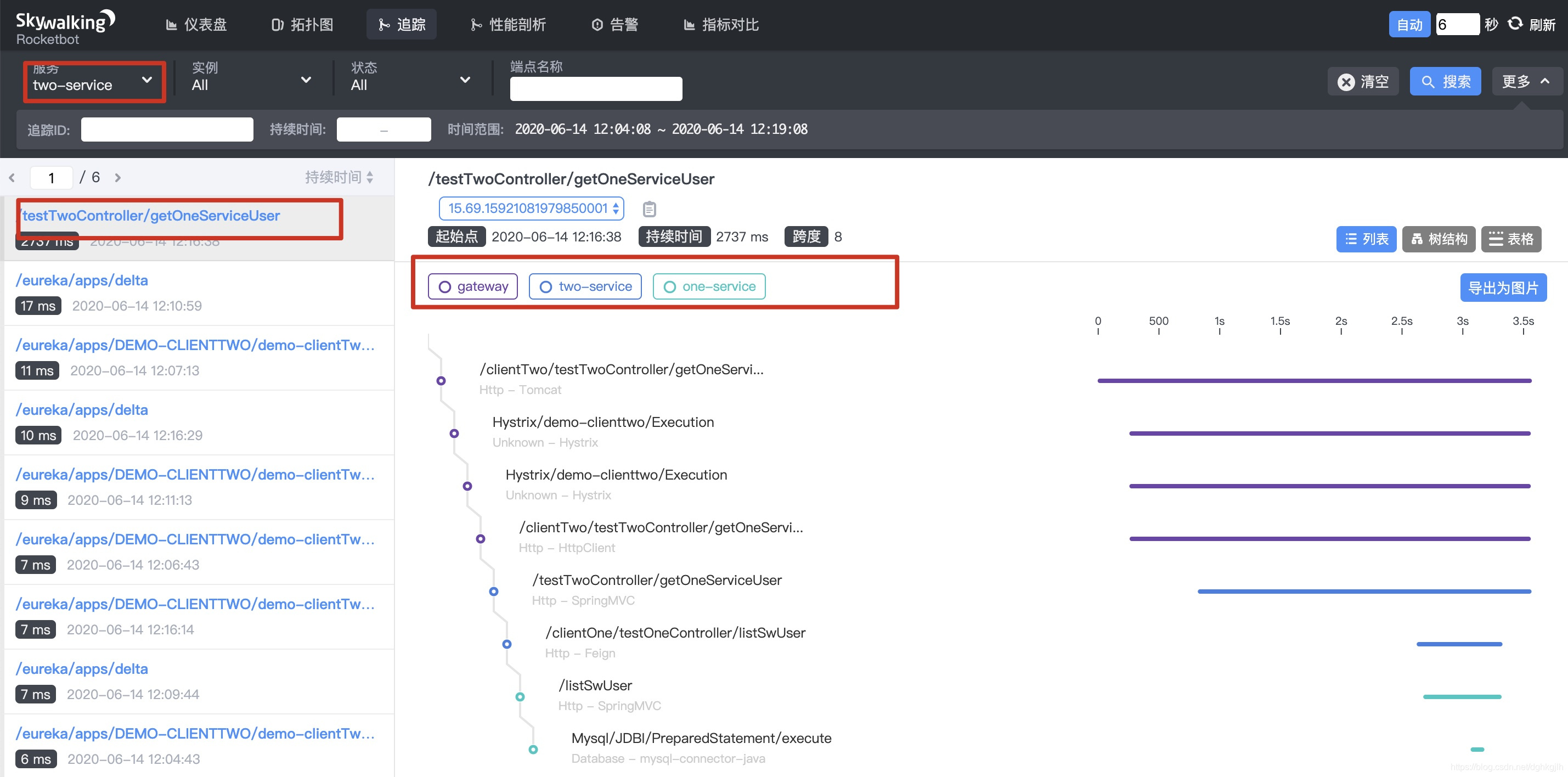Screen dimensions: 1568x777
Task: Click the /listSwUser span node circle
Action: tap(520, 697)
